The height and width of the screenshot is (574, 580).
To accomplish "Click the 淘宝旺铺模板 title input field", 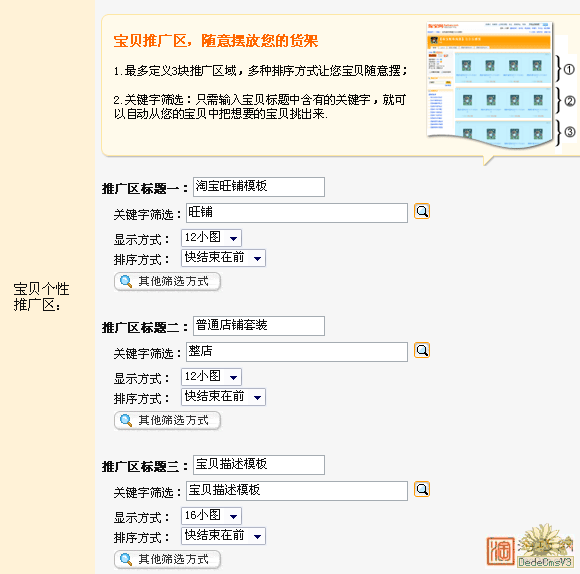I will point(259,187).
